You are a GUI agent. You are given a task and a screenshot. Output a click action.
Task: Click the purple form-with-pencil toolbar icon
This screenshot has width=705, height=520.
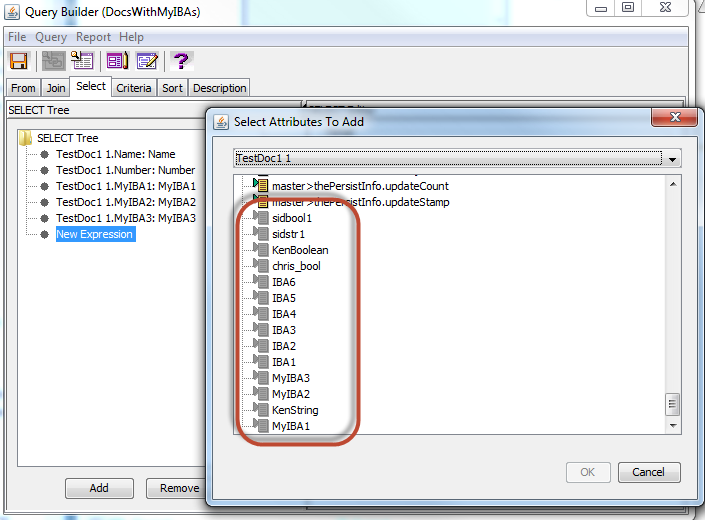(117, 61)
